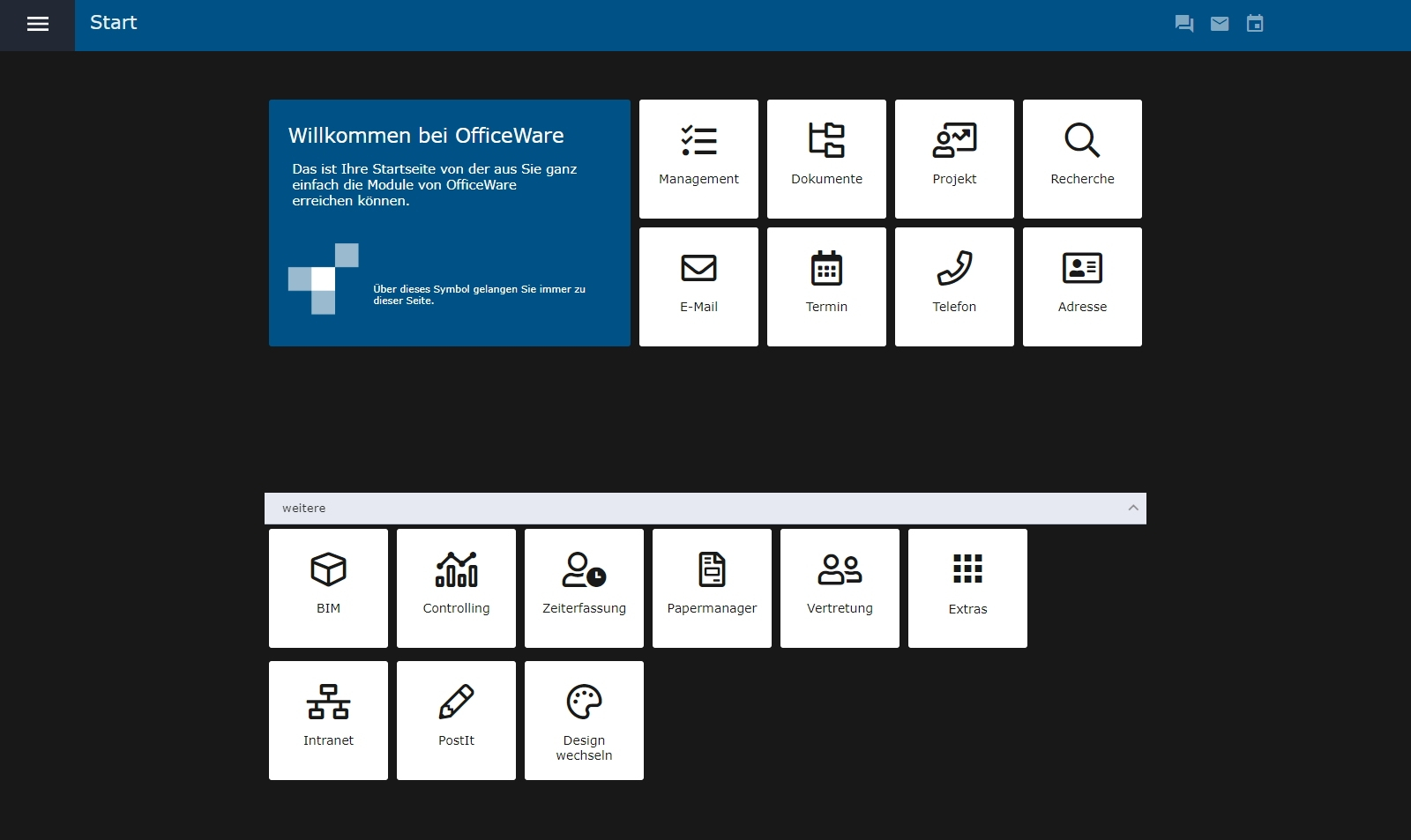Open the hamburger navigation menu
The height and width of the screenshot is (840, 1411).
pos(37,25)
